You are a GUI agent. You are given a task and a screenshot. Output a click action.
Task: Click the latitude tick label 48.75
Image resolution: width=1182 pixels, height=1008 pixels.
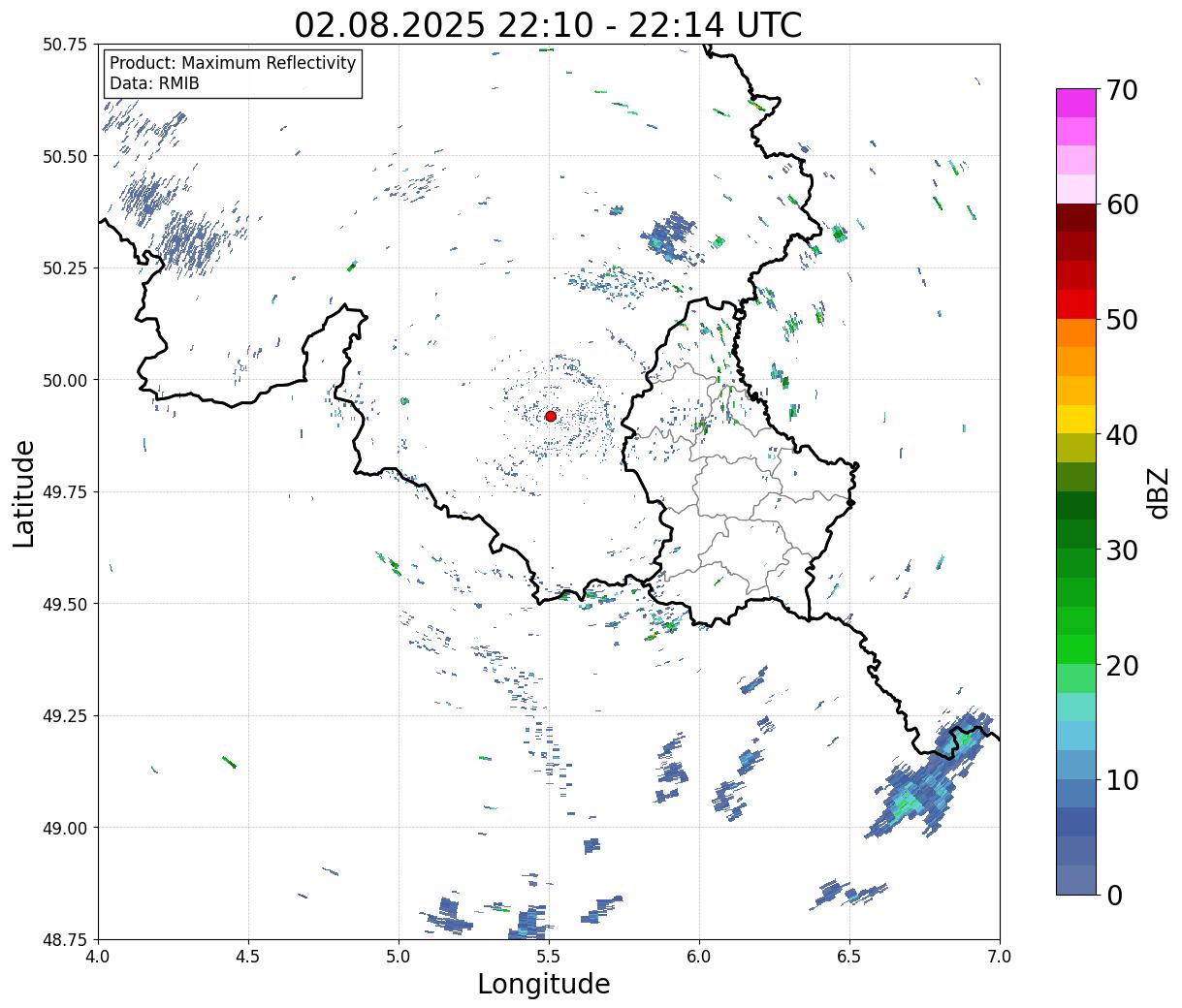tap(66, 939)
